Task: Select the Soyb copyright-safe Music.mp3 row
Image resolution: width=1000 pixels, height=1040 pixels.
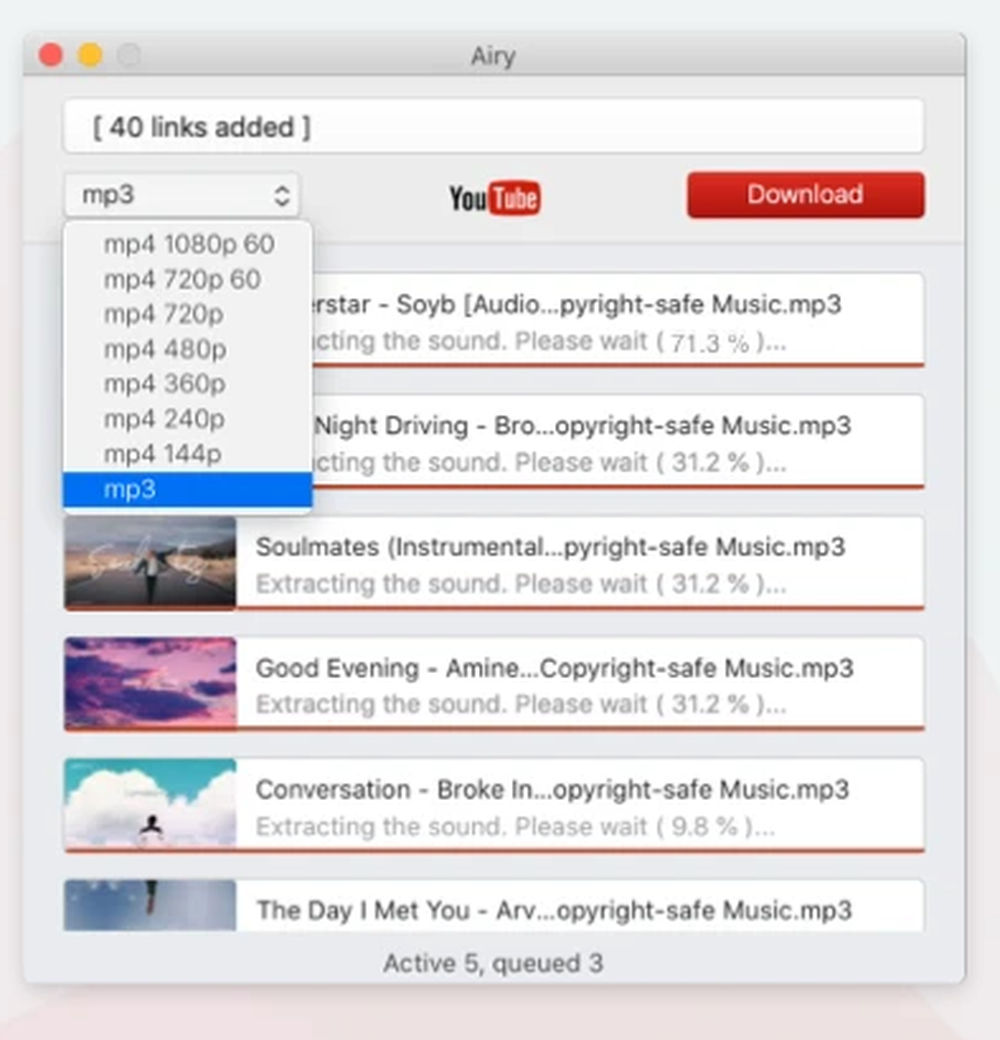Action: 618,320
